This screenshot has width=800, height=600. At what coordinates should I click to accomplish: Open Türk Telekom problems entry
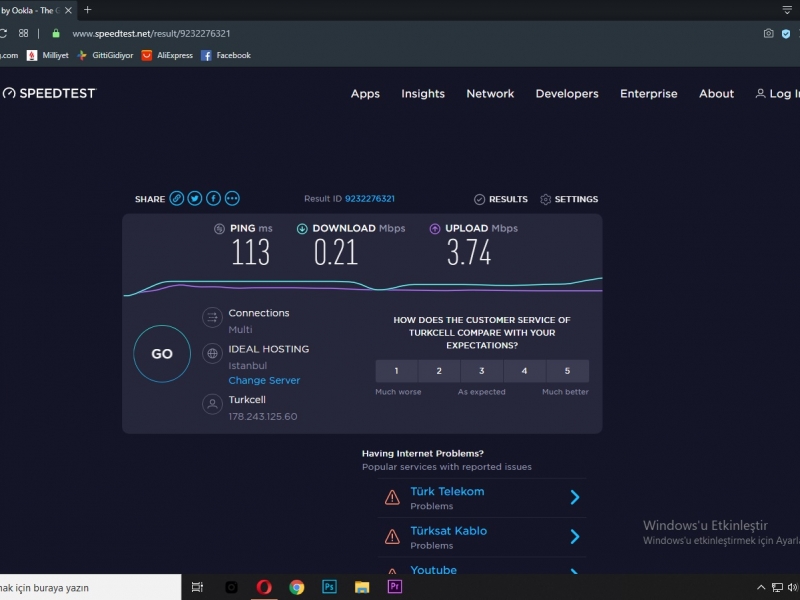pos(482,498)
